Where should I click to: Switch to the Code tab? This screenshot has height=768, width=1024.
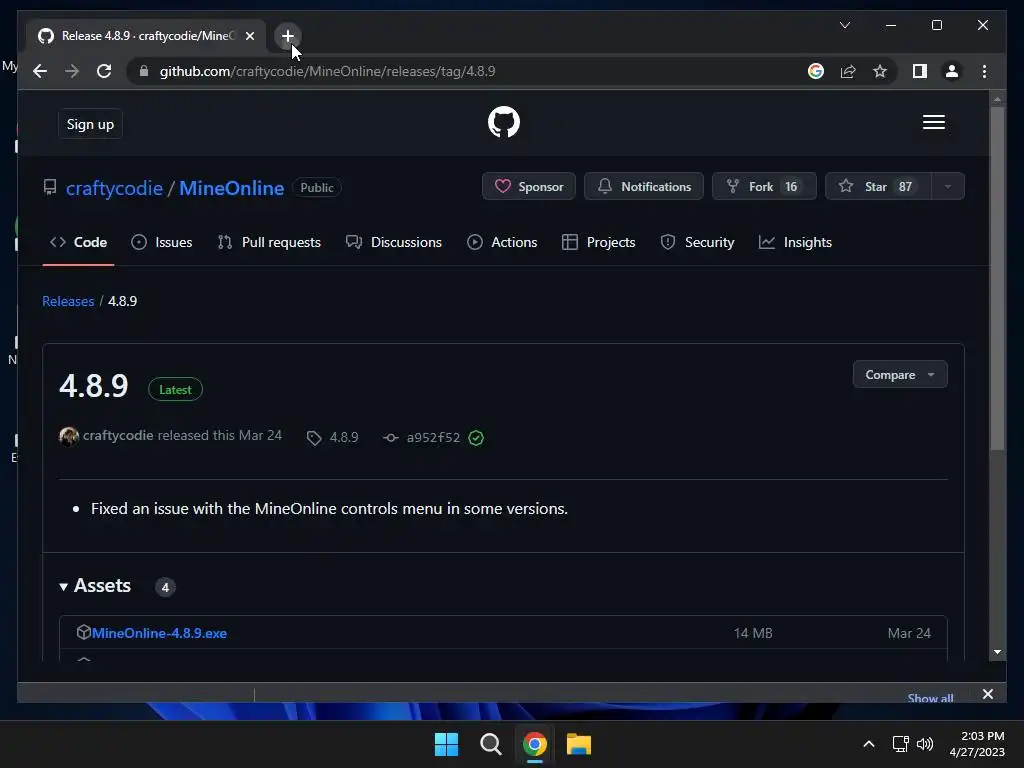pos(78,242)
